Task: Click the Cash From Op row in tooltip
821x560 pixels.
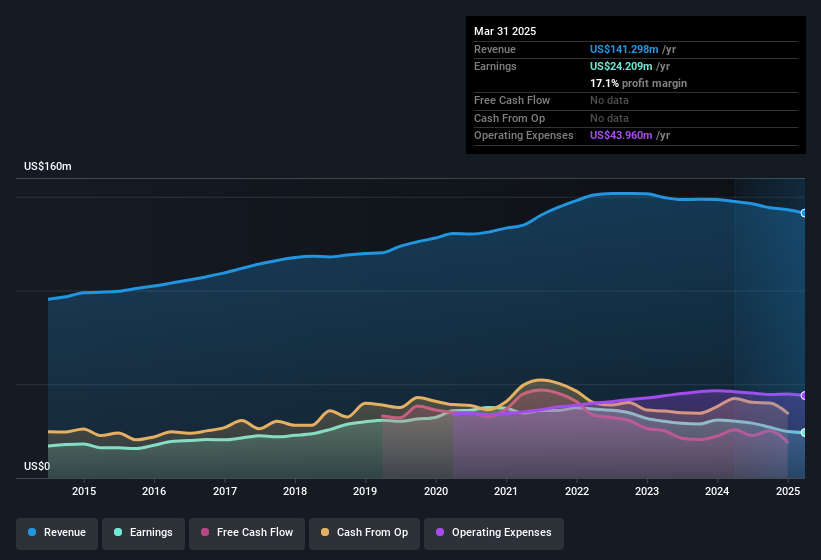Action: [x=636, y=118]
